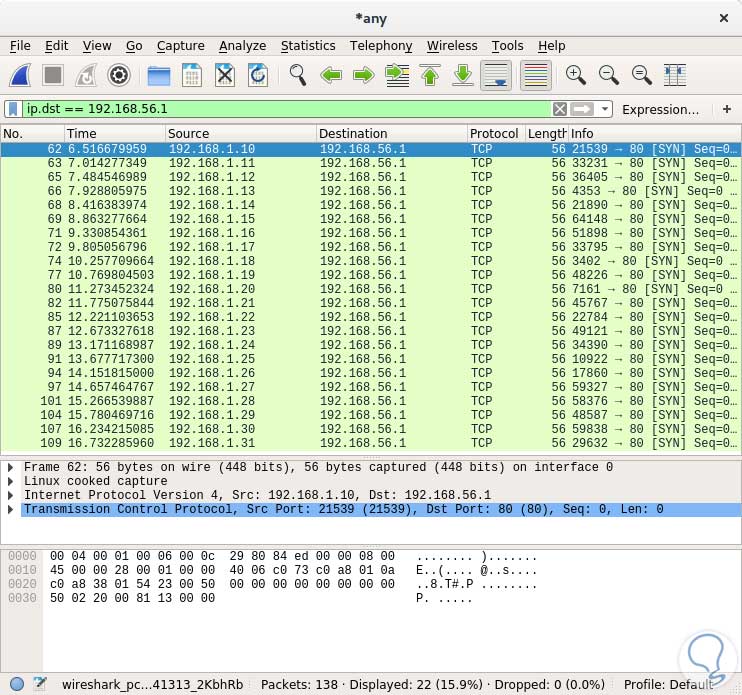Image resolution: width=742 pixels, height=695 pixels.
Task: Toggle packet list colorize rules button
Action: (x=536, y=75)
